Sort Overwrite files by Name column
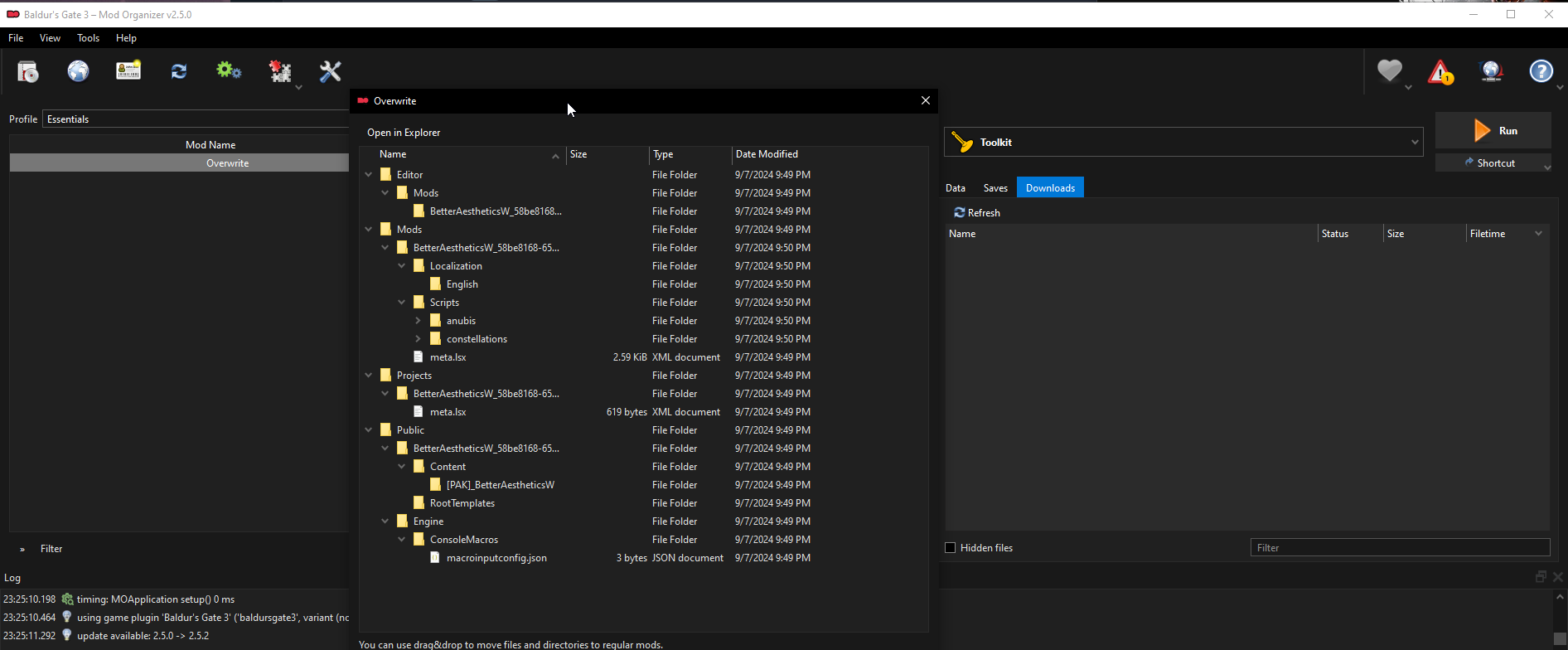The height and width of the screenshot is (650, 1568). [462, 154]
